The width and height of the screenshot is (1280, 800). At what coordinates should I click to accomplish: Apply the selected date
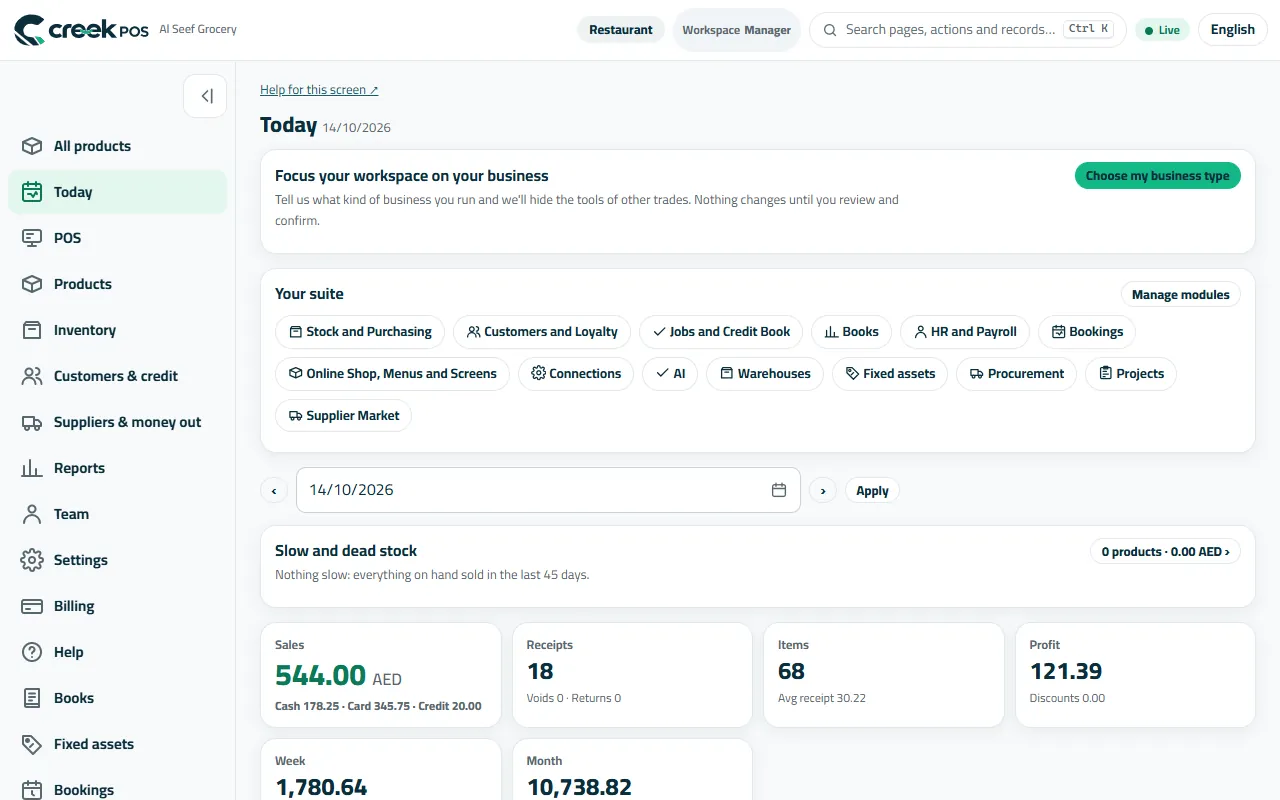(x=872, y=491)
